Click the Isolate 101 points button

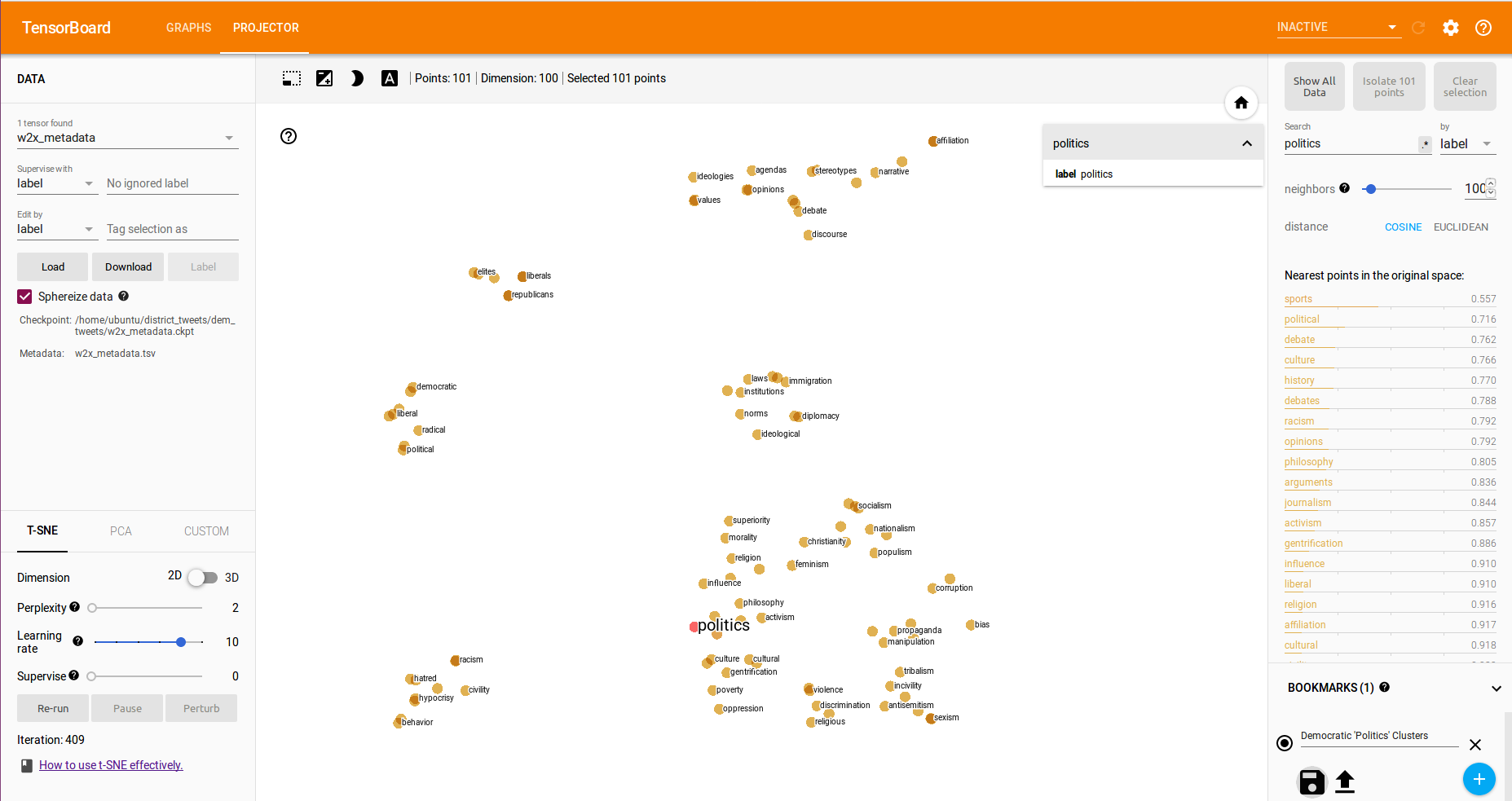click(1388, 86)
